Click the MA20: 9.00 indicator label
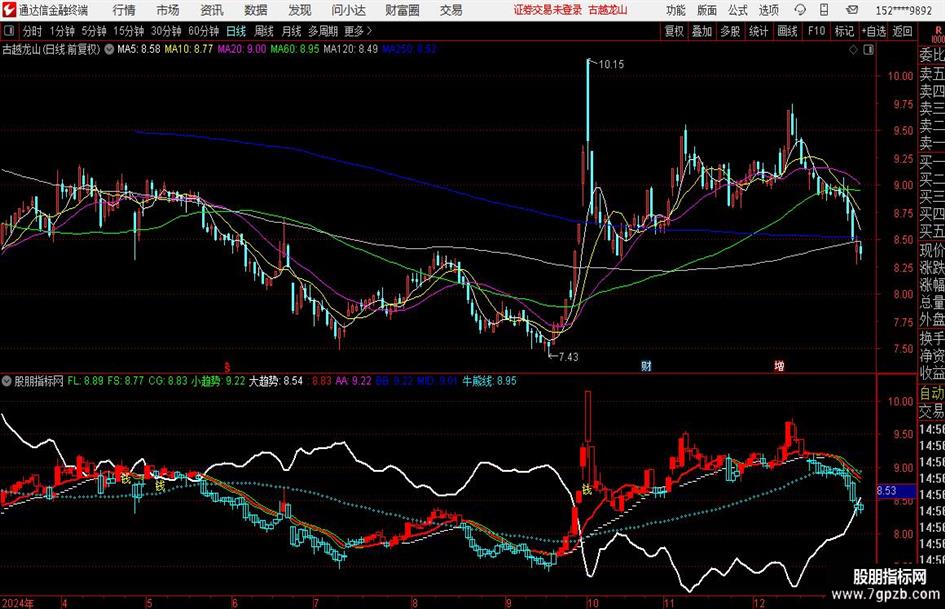Screen dimensions: 945x609 tap(242, 49)
